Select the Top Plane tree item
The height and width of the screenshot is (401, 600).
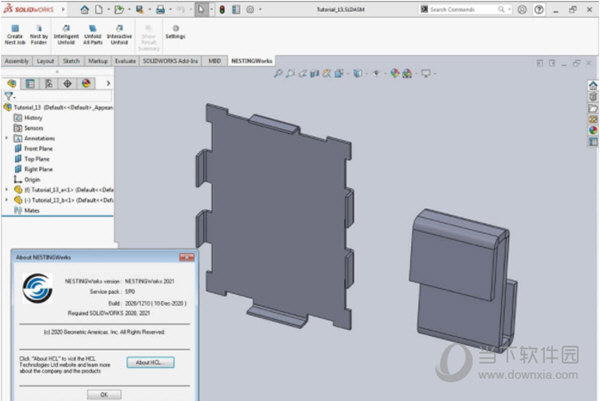pos(32,159)
